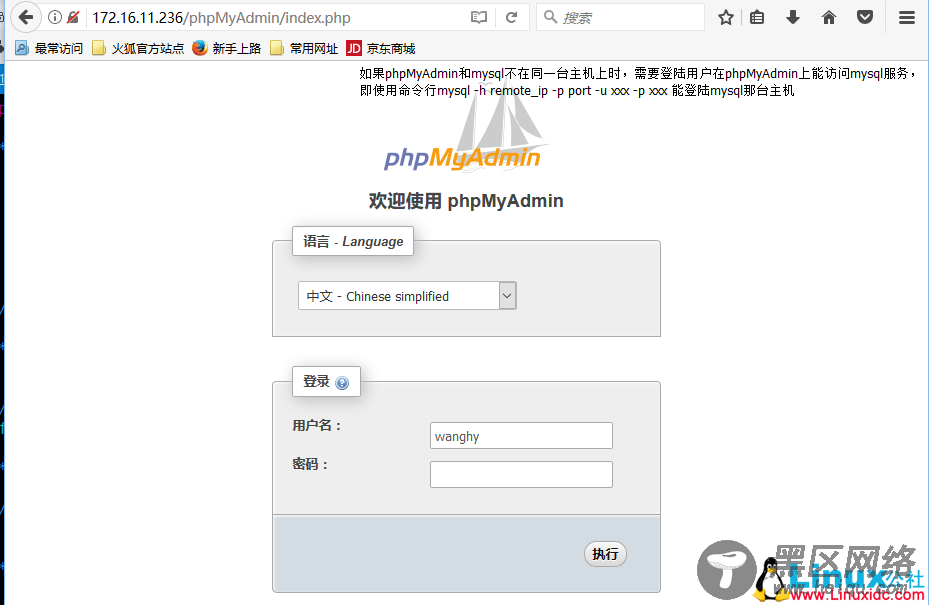
Task: Click the login help question icon
Action: pyautogui.click(x=342, y=383)
